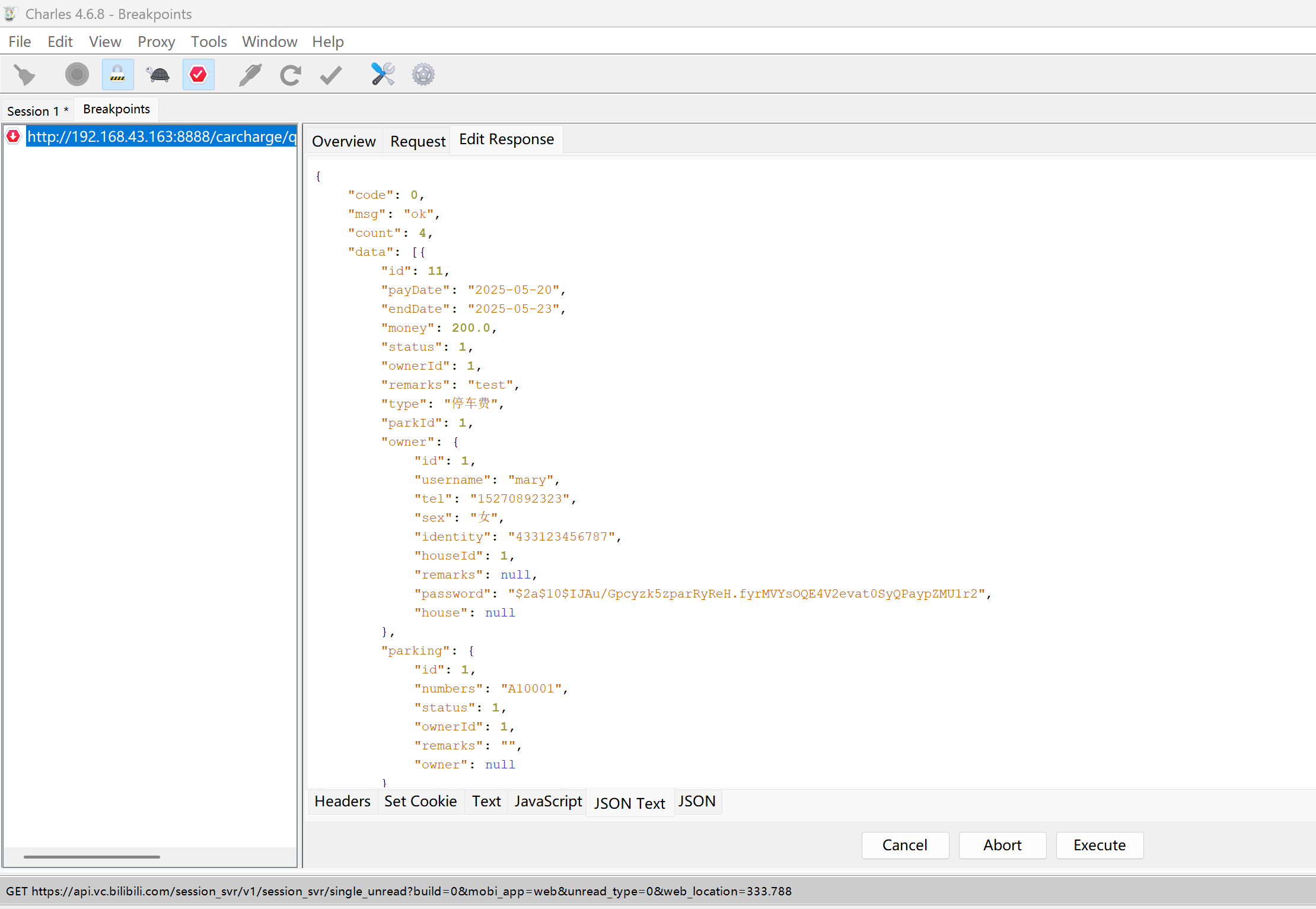1316x909 pixels.
Task: Select the JSON Text tab
Action: pos(630,803)
